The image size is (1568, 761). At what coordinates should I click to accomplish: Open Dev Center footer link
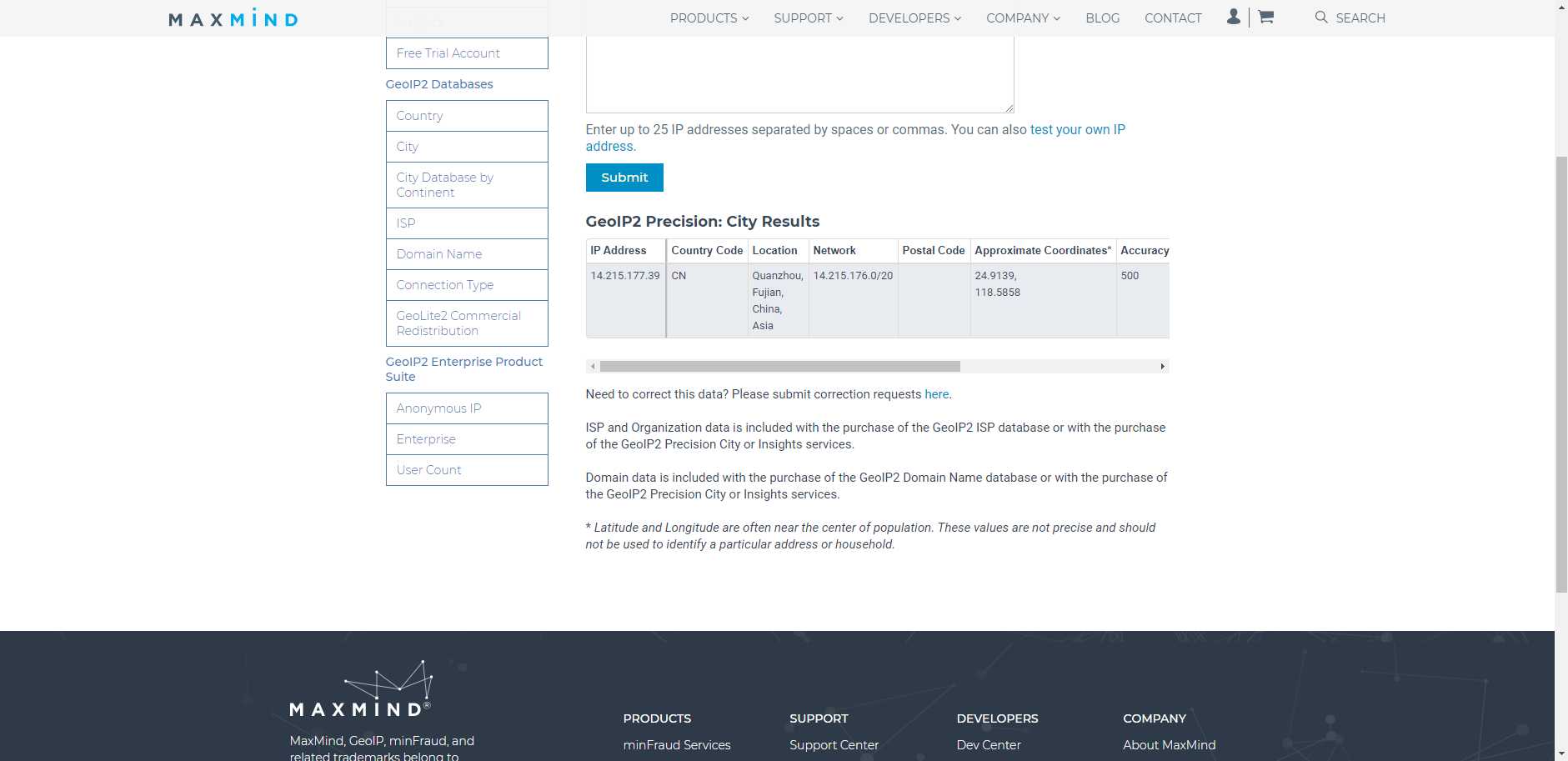click(x=989, y=745)
